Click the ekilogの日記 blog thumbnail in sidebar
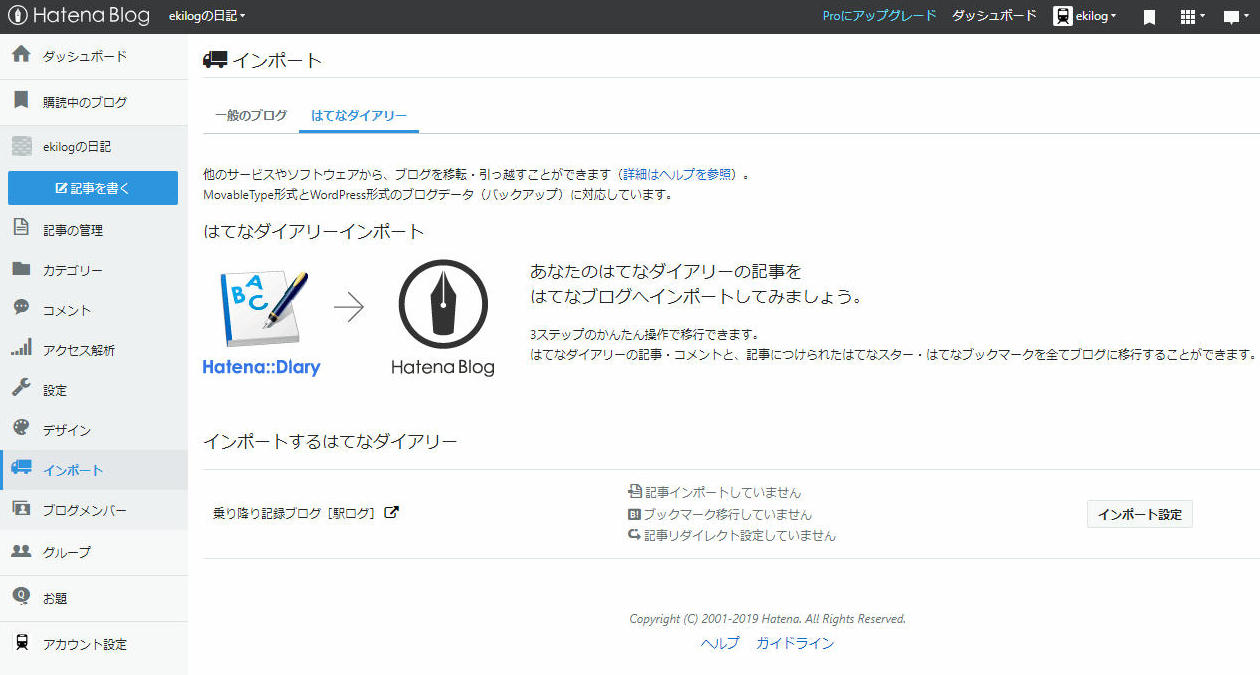This screenshot has width=1260, height=675. [21, 146]
